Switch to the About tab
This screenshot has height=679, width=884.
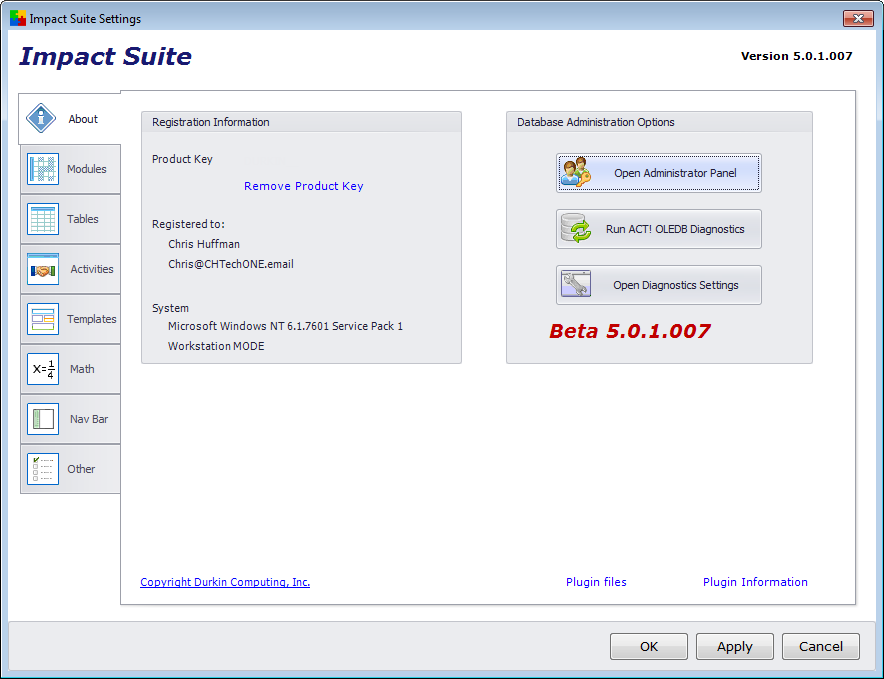[70, 119]
